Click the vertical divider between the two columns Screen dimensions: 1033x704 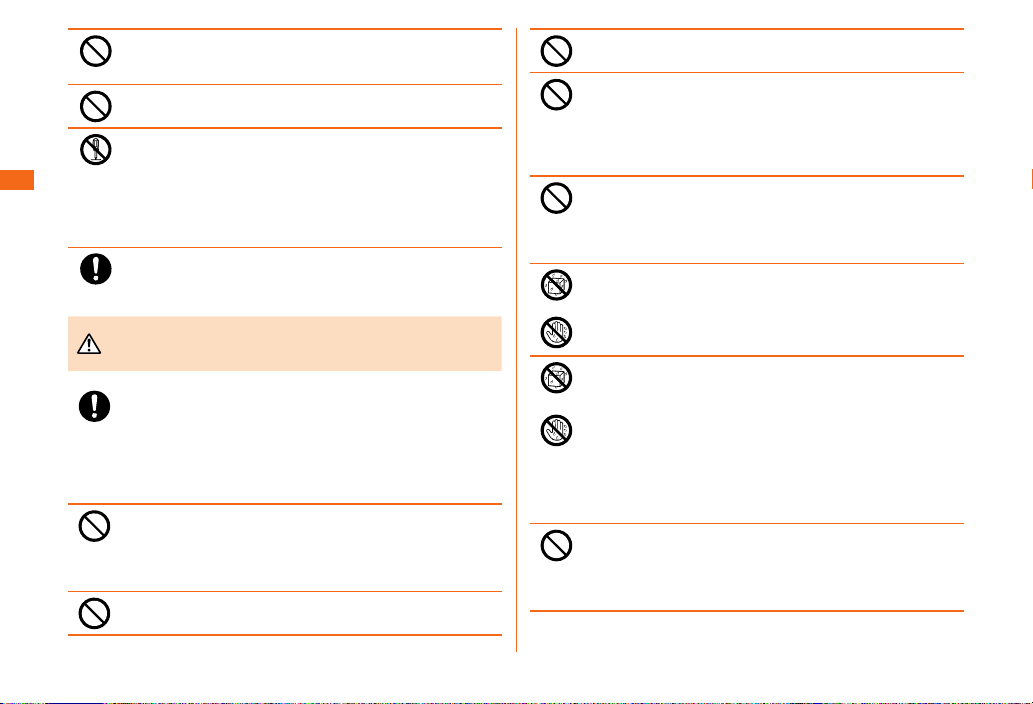point(516,340)
